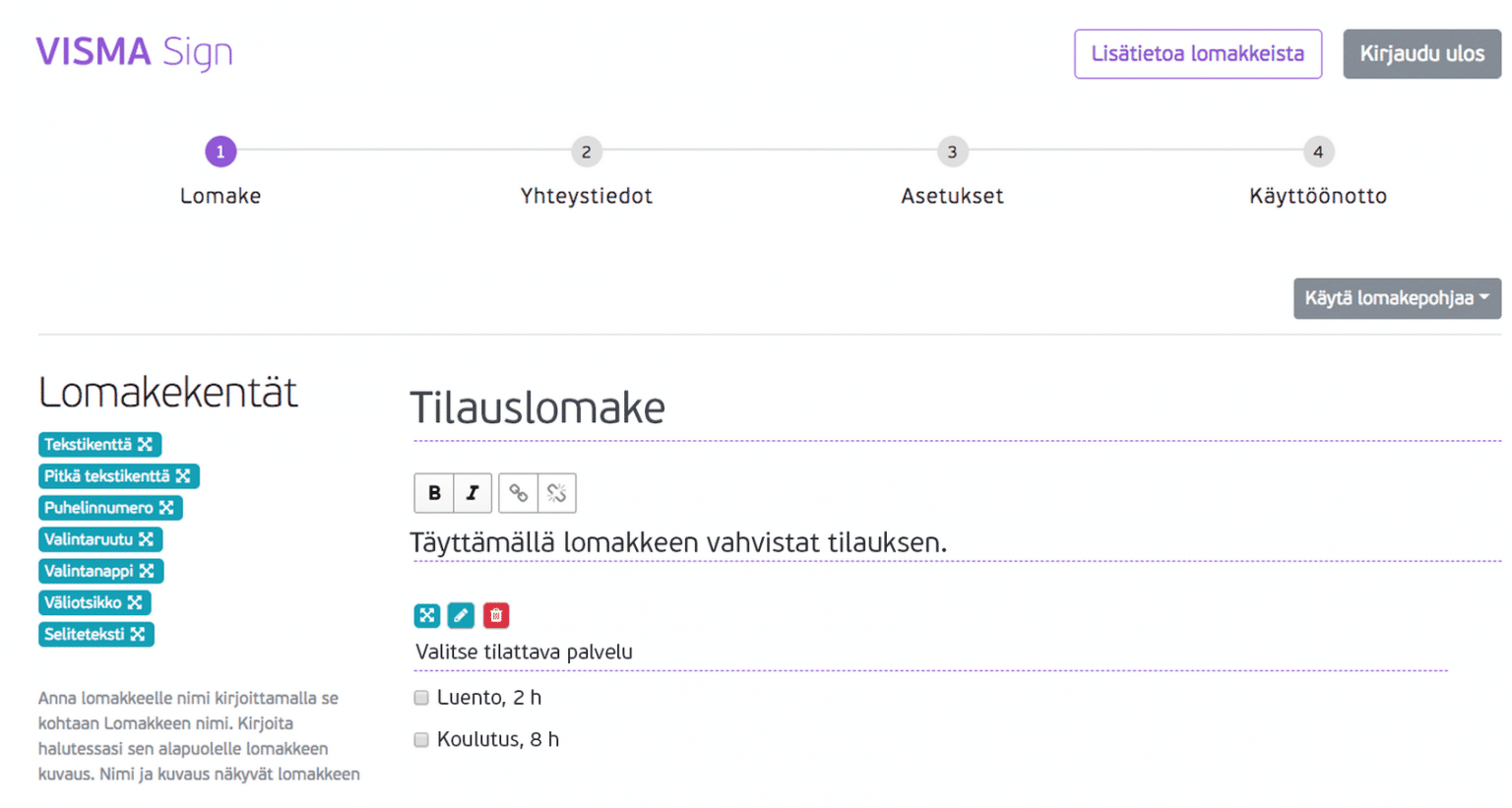Image resolution: width=1512 pixels, height=808 pixels.
Task: Click the insert link icon
Action: (x=519, y=493)
